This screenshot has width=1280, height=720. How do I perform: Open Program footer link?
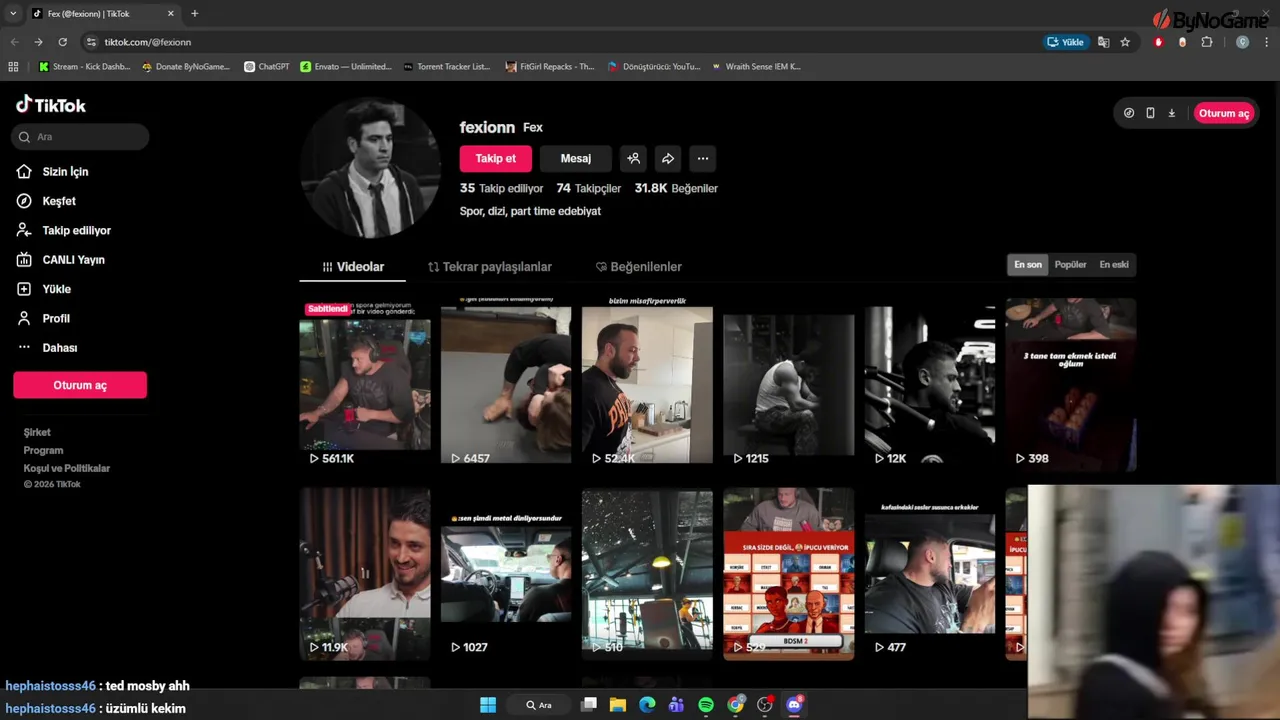pos(43,450)
